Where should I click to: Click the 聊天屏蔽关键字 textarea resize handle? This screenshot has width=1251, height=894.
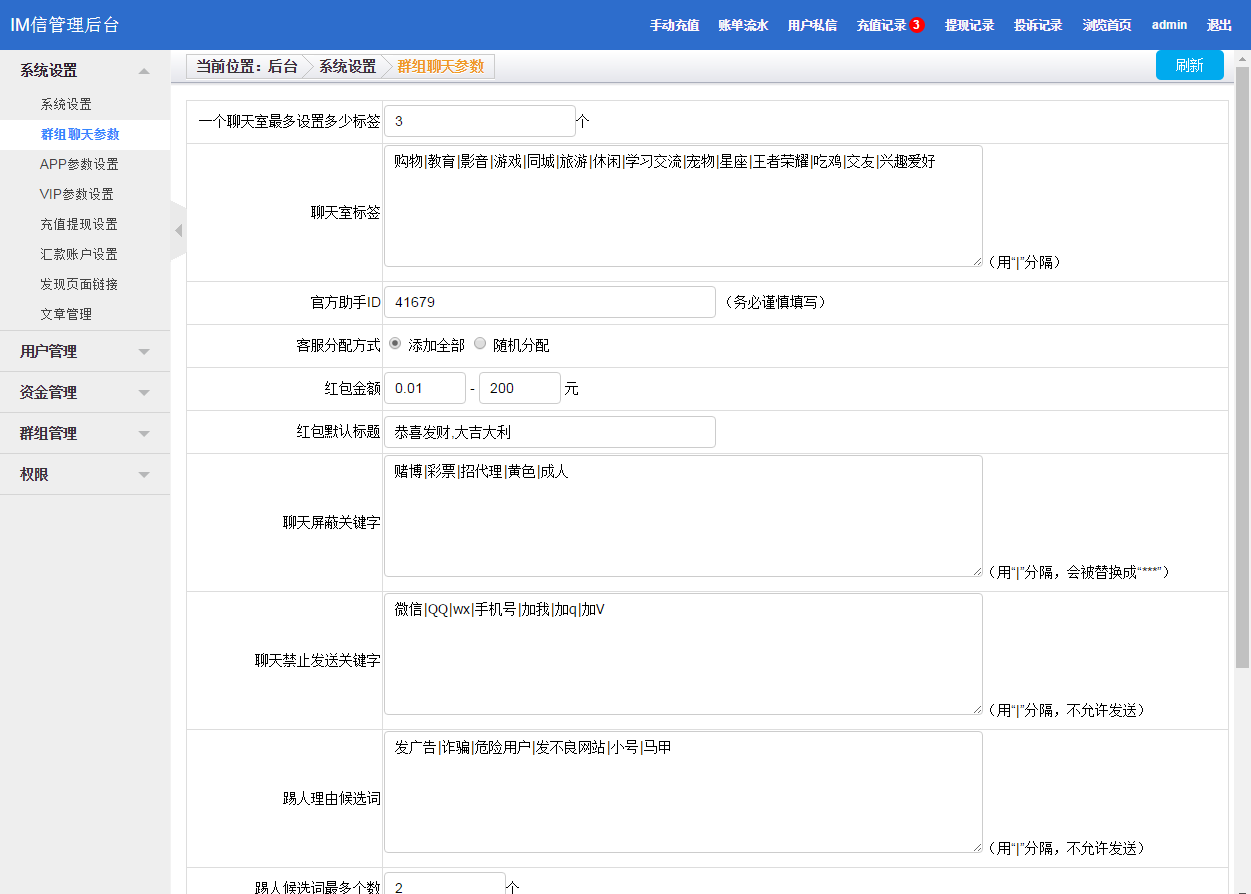pos(977,571)
